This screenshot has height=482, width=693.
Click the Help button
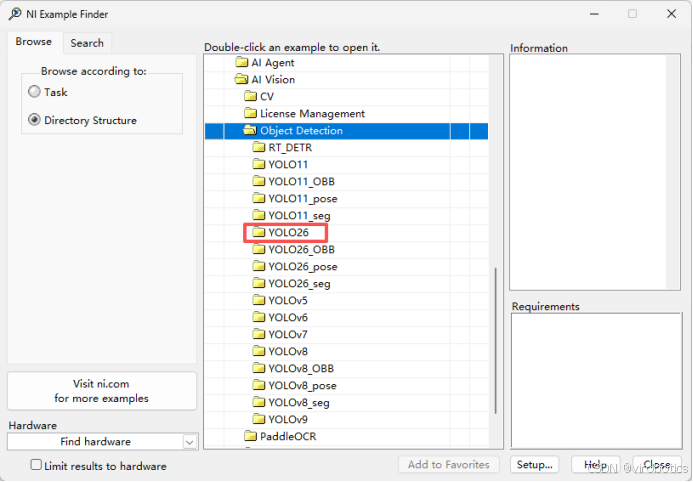tap(595, 465)
